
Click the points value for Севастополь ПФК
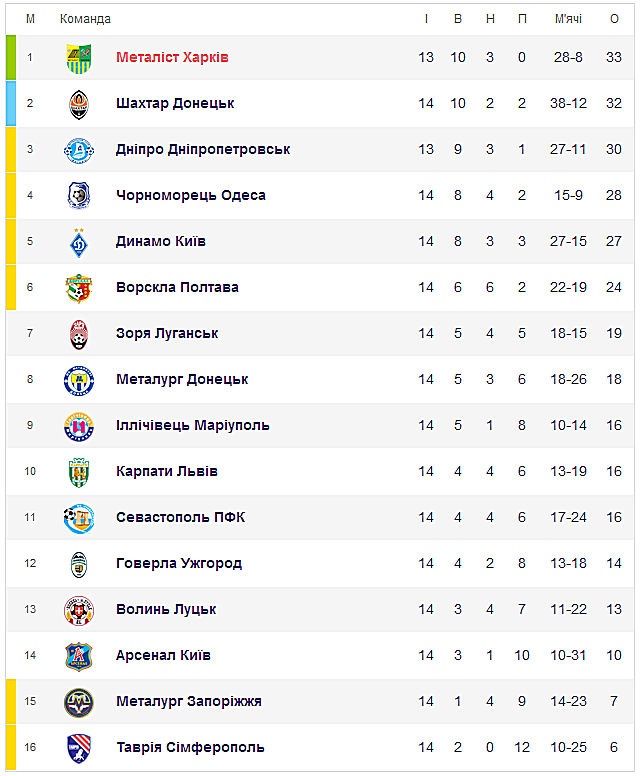(x=614, y=517)
